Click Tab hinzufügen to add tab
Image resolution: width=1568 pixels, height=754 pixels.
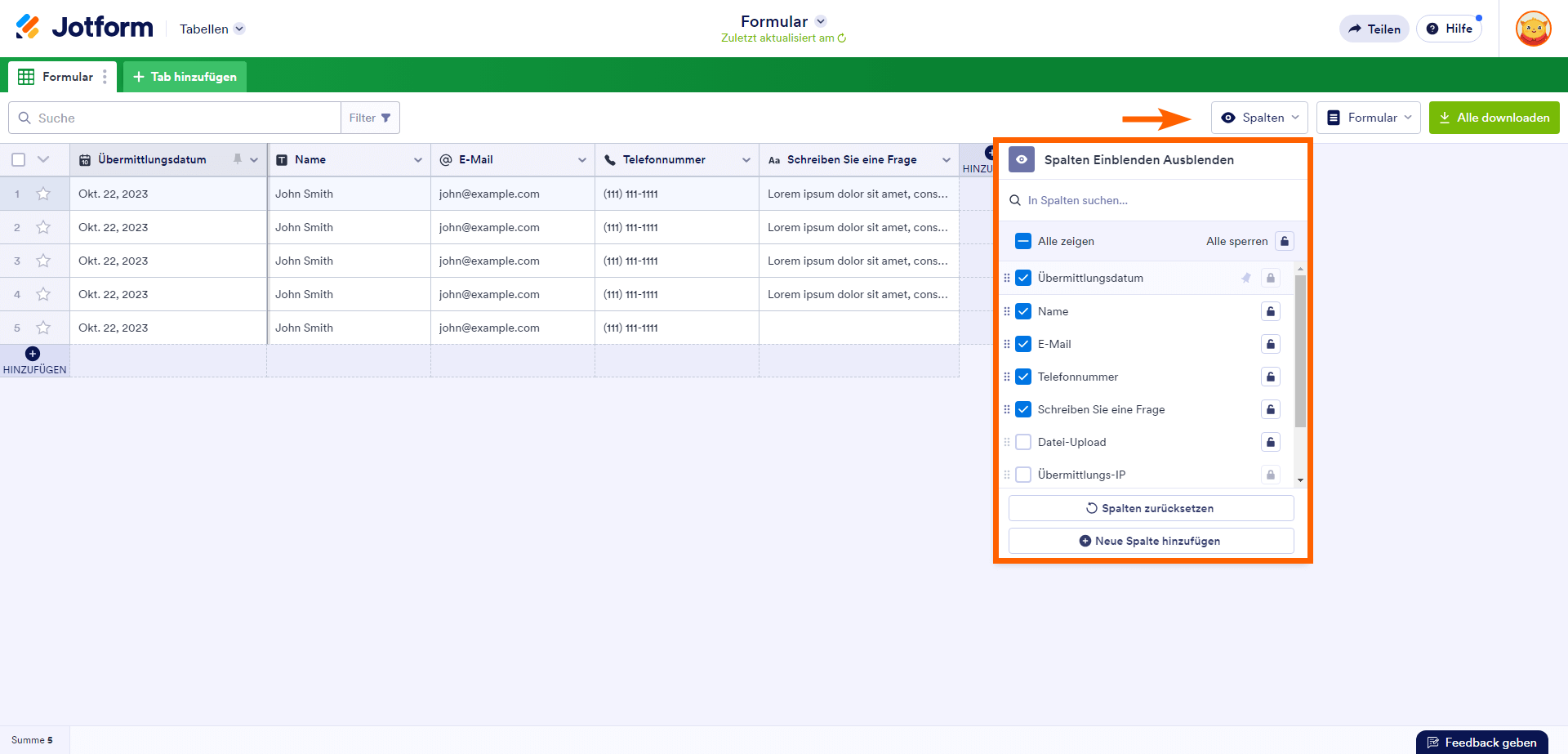[x=185, y=77]
